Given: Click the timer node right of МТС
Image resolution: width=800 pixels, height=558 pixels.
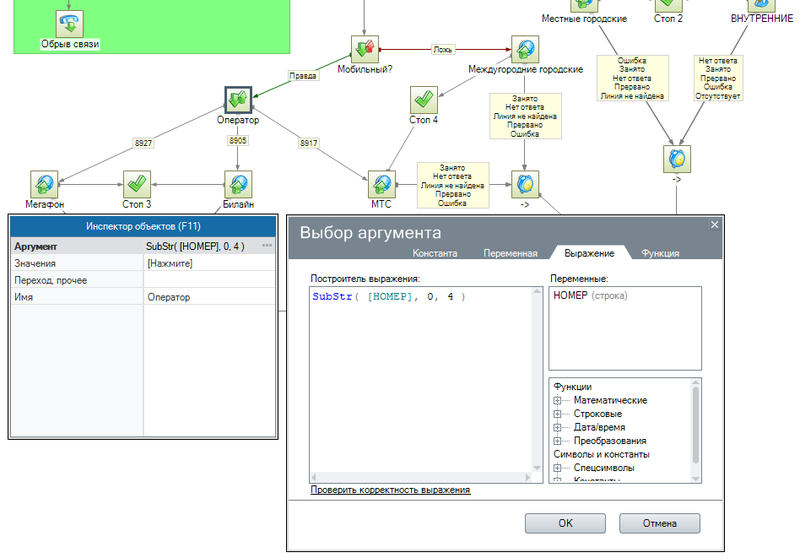Looking at the screenshot, I should 525,184.
